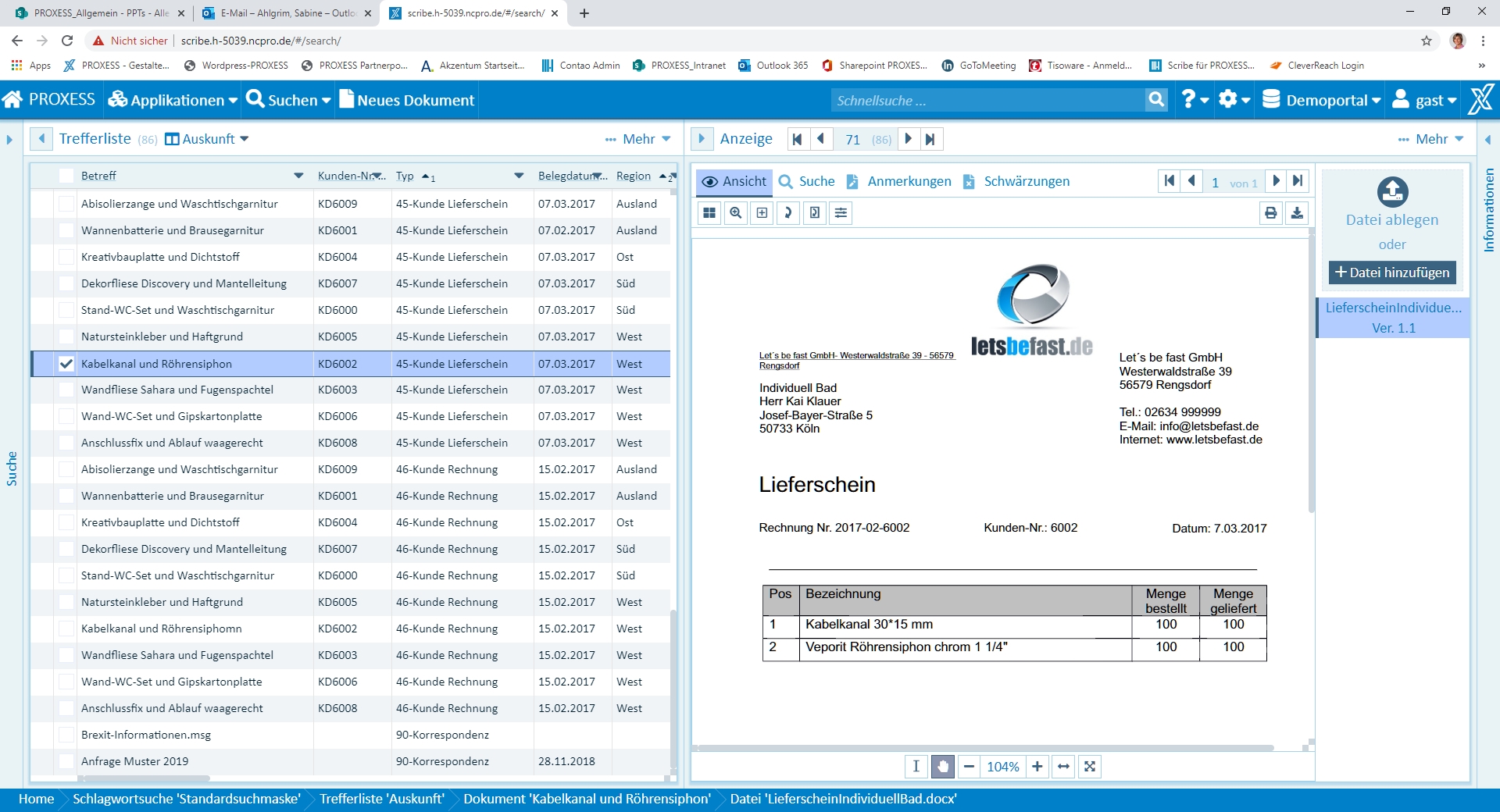Click the Schnellsuche input field

[x=987, y=100]
